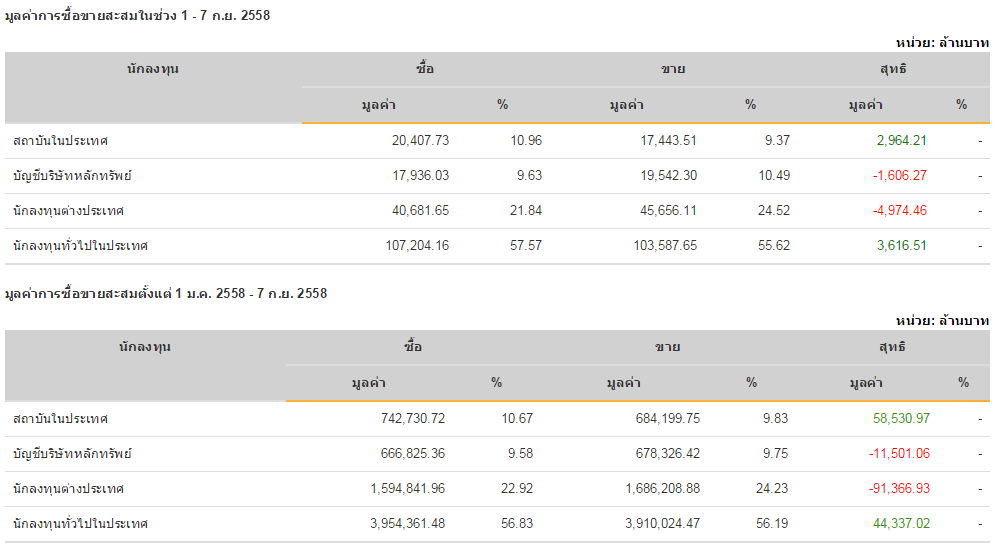Screen dimensions: 1008x552
Task: Select the 3,616.51 net value cell
Action: click(x=898, y=245)
